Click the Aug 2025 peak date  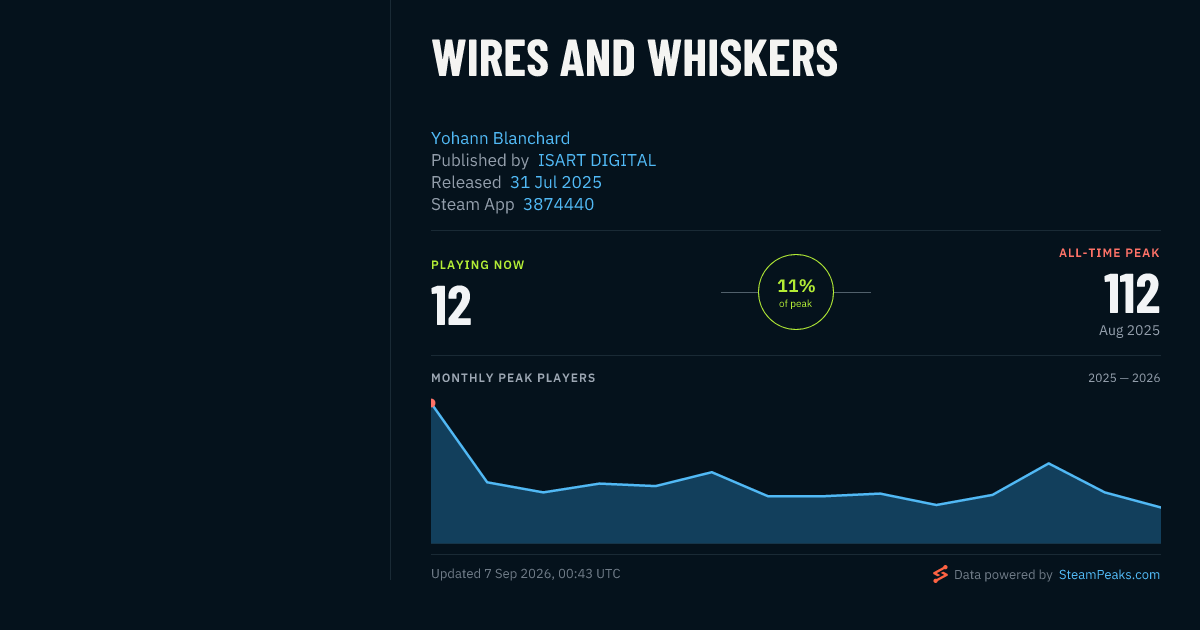point(1129,330)
